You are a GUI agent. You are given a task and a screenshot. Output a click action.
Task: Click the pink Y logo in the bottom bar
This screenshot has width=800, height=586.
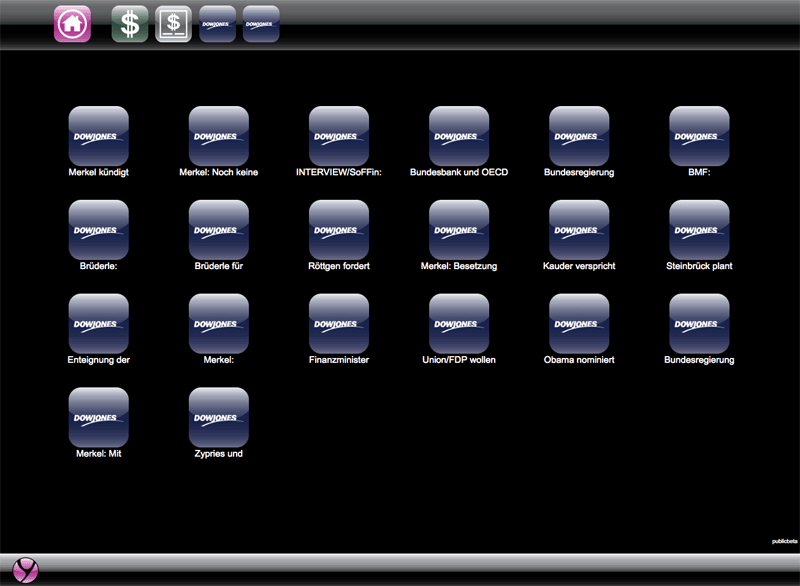[26, 570]
